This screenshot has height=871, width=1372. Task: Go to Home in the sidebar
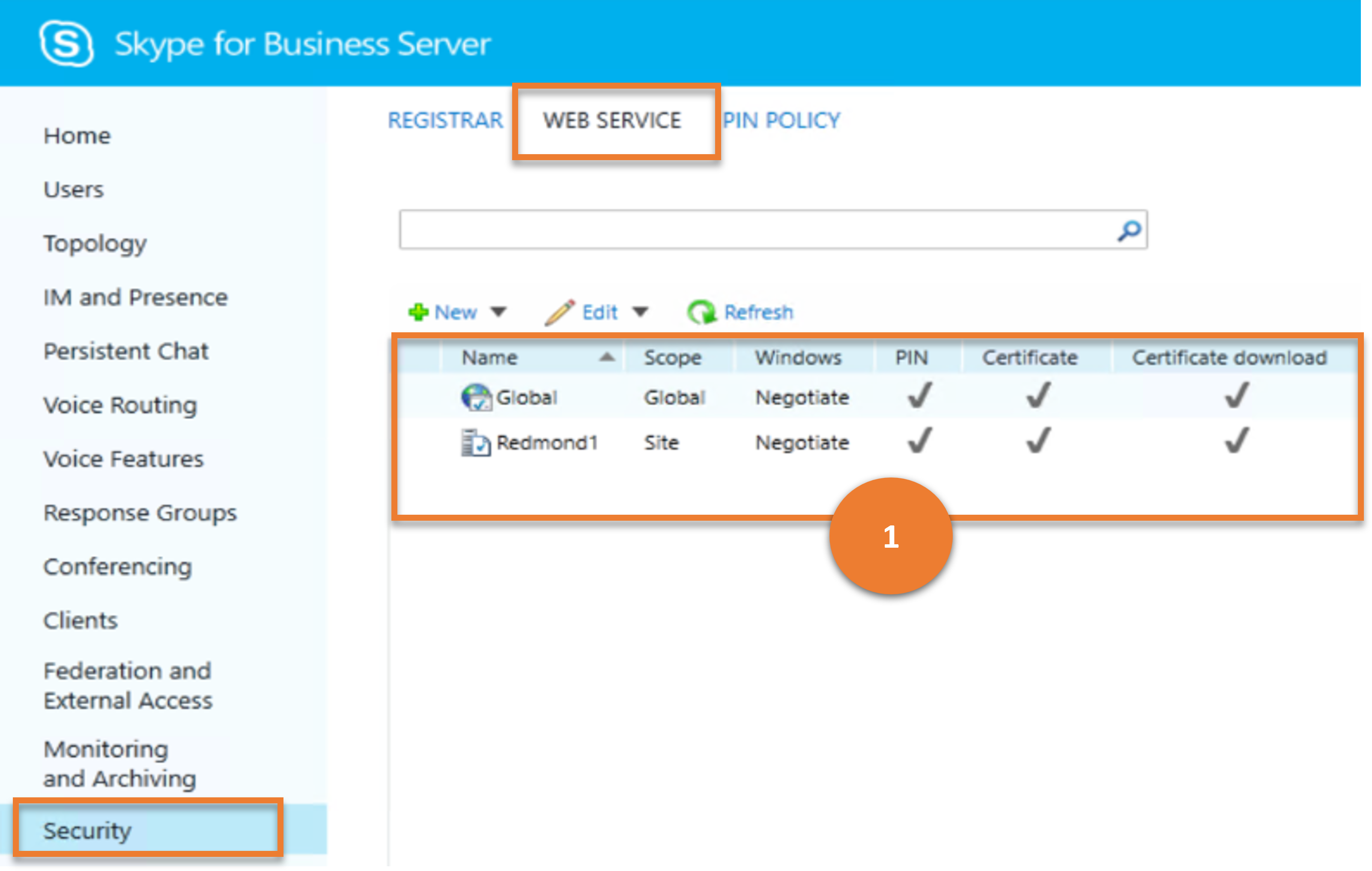click(77, 136)
